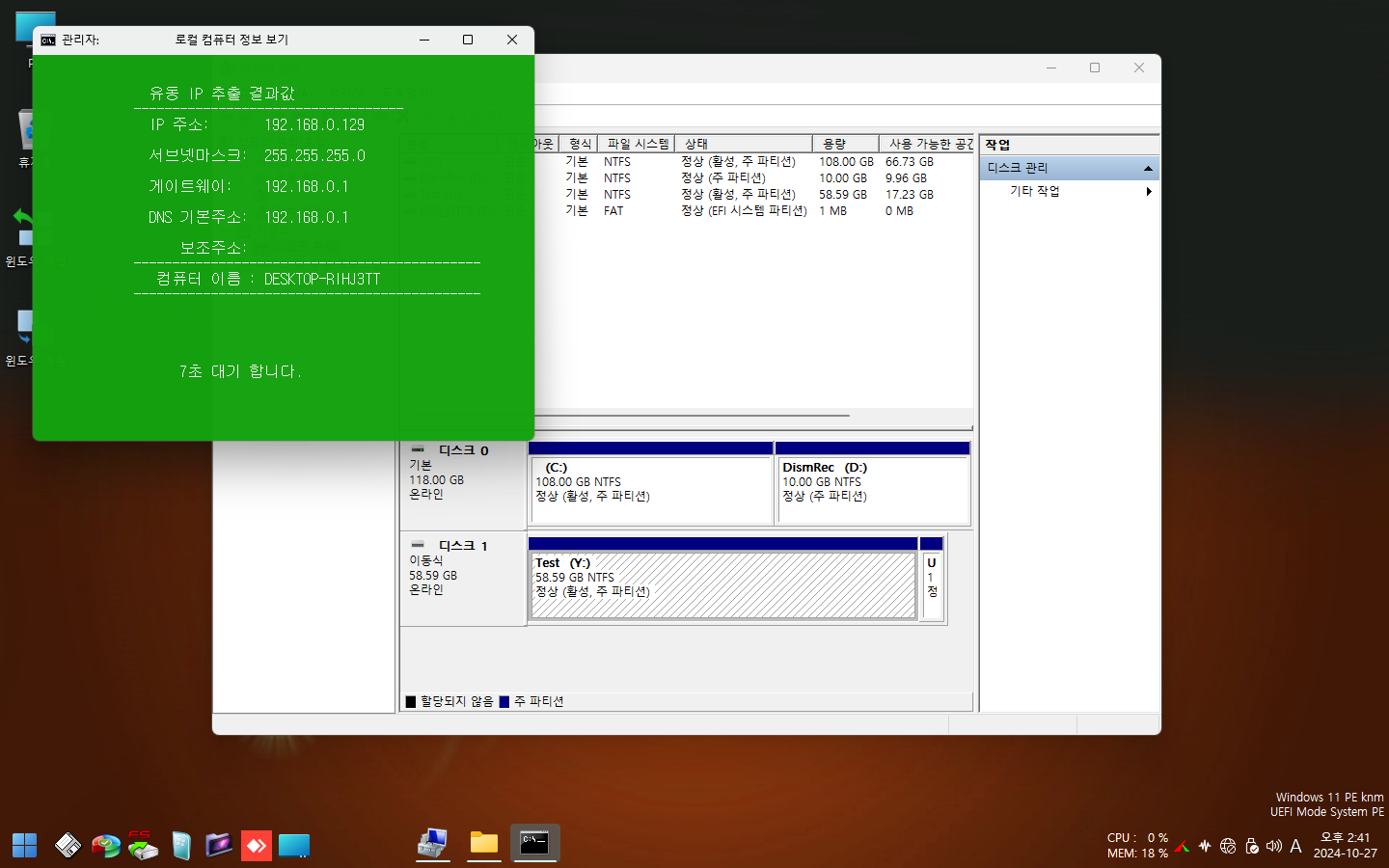Select the (C:) 108.00 GB partition block
The width and height of the screenshot is (1389, 868).
[651, 490]
